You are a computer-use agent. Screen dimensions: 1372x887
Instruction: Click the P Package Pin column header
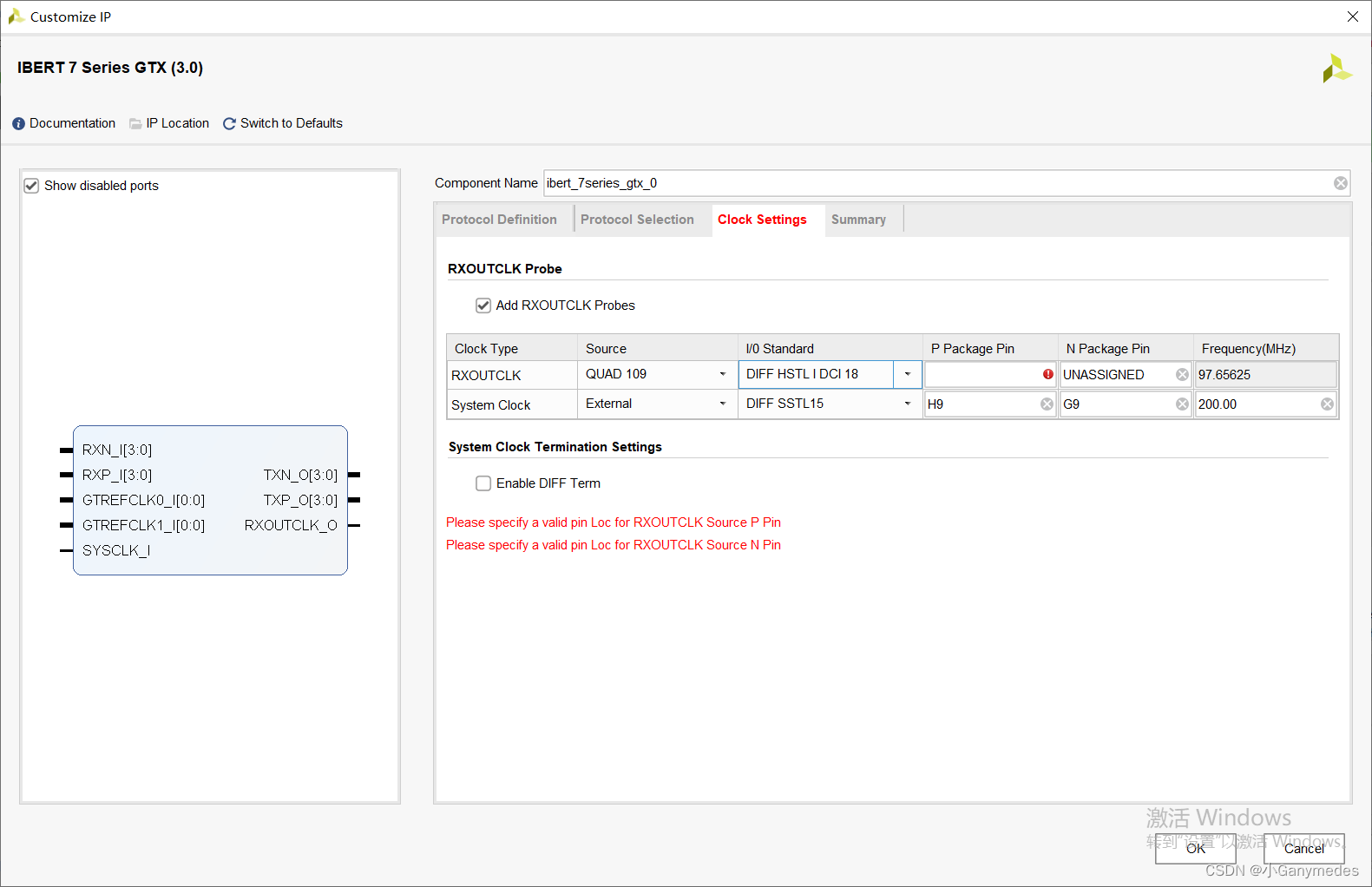pyautogui.click(x=990, y=348)
